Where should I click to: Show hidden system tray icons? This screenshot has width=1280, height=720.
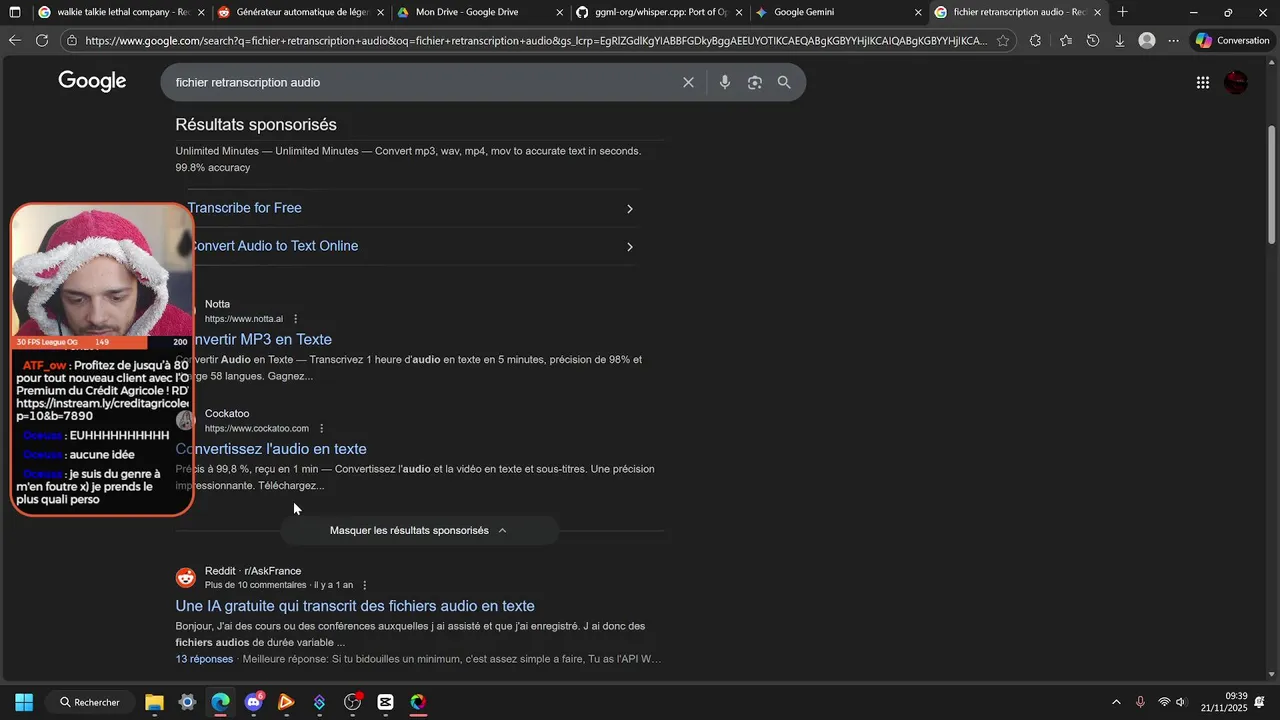1116,702
